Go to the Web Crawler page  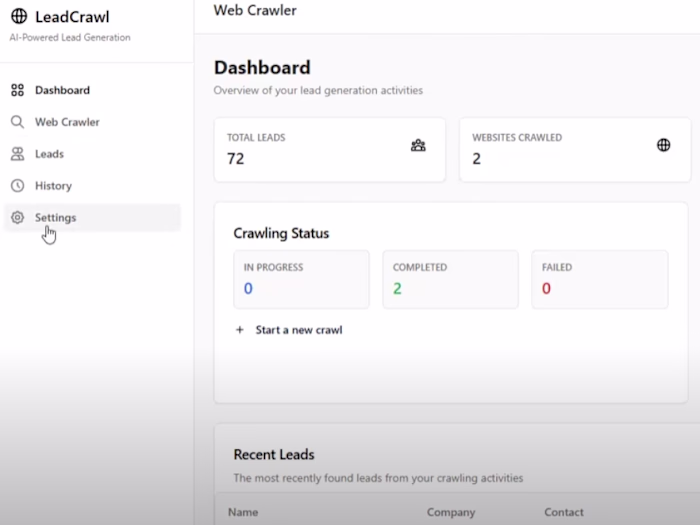[x=67, y=122]
